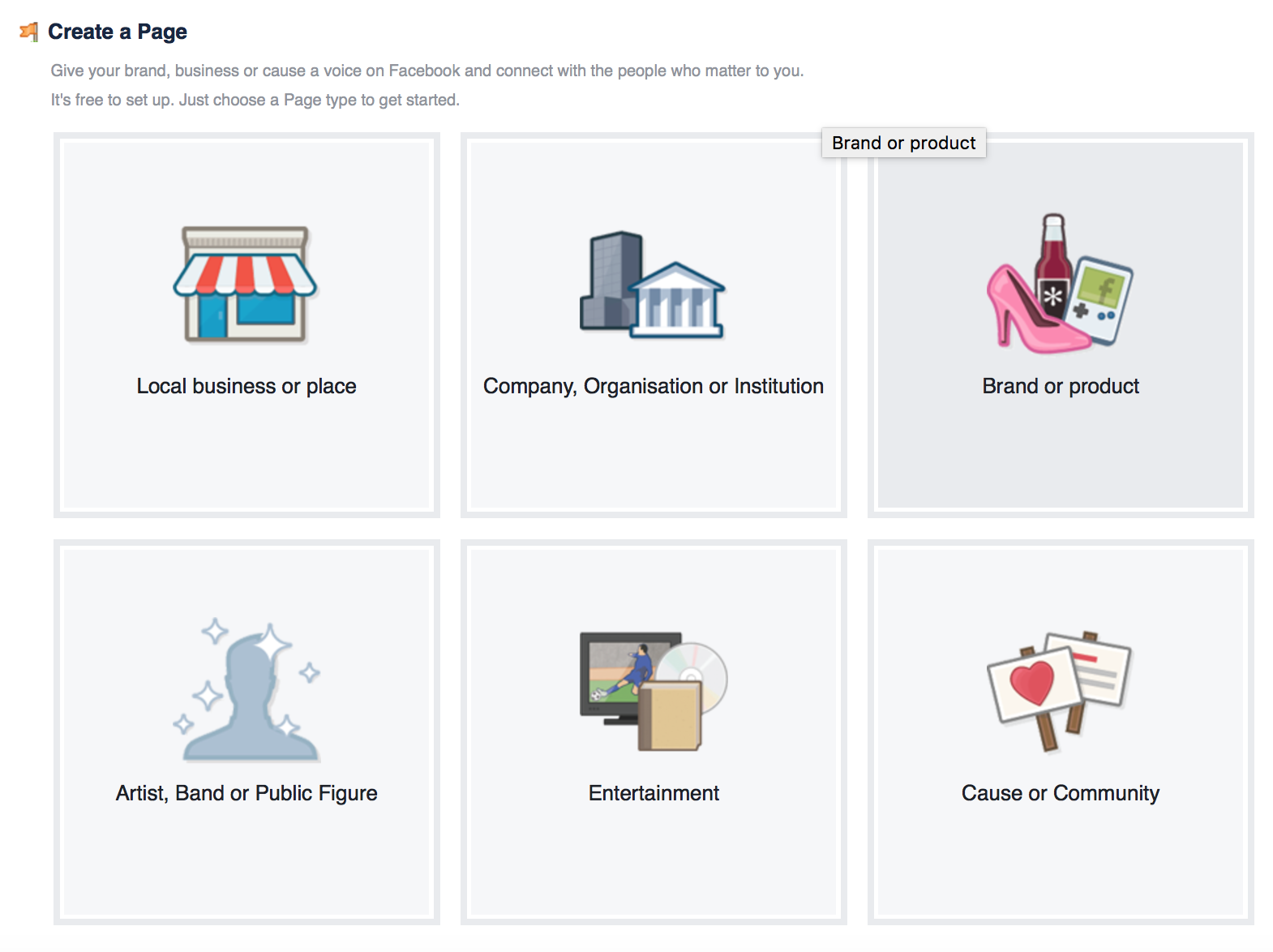Screen dimensions: 1273x952
Task: Choose Company, Organisation or Institution text
Action: pyautogui.click(x=654, y=386)
